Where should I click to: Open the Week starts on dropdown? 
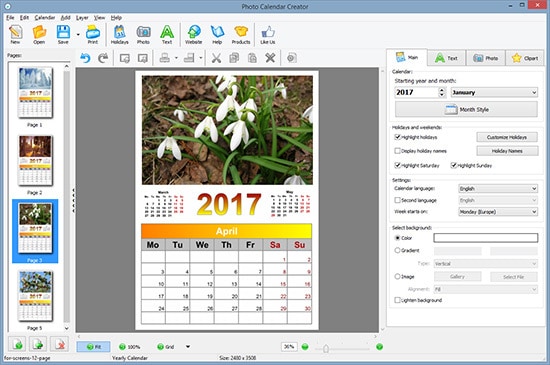(498, 212)
